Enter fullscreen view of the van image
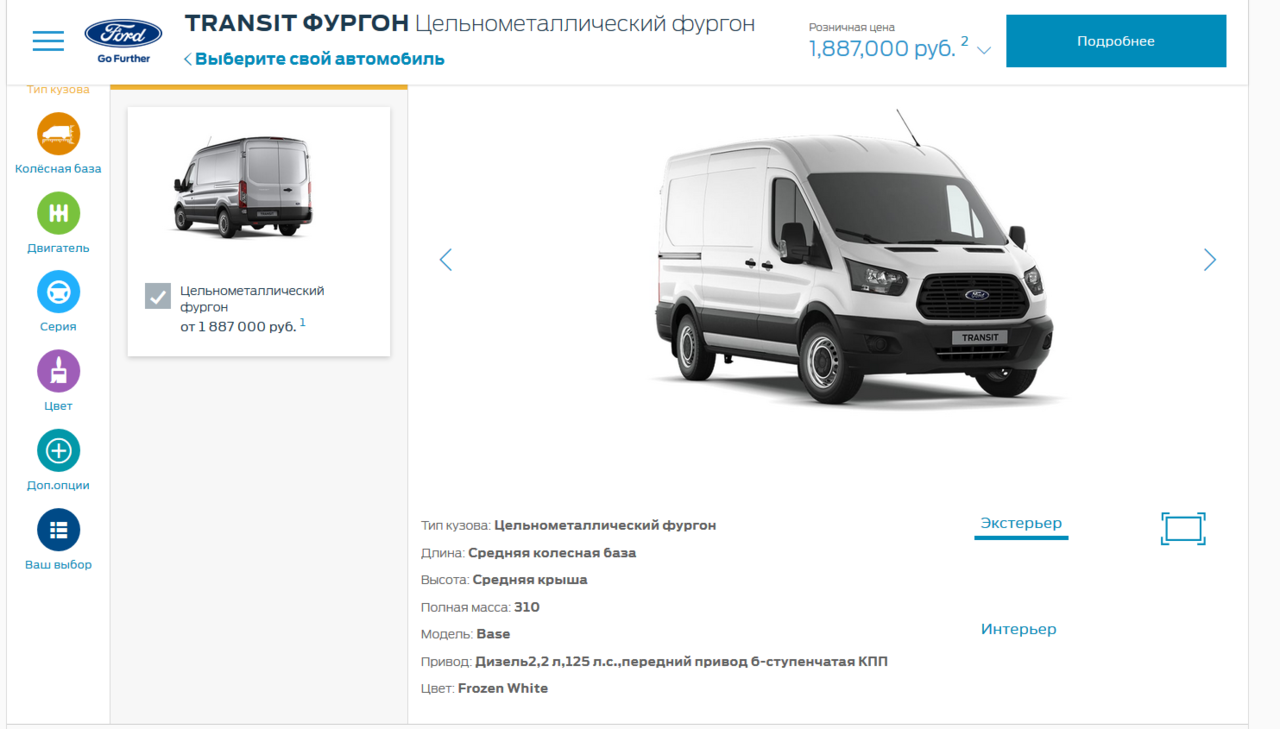Screen dimensions: 1280x729 1183,528
